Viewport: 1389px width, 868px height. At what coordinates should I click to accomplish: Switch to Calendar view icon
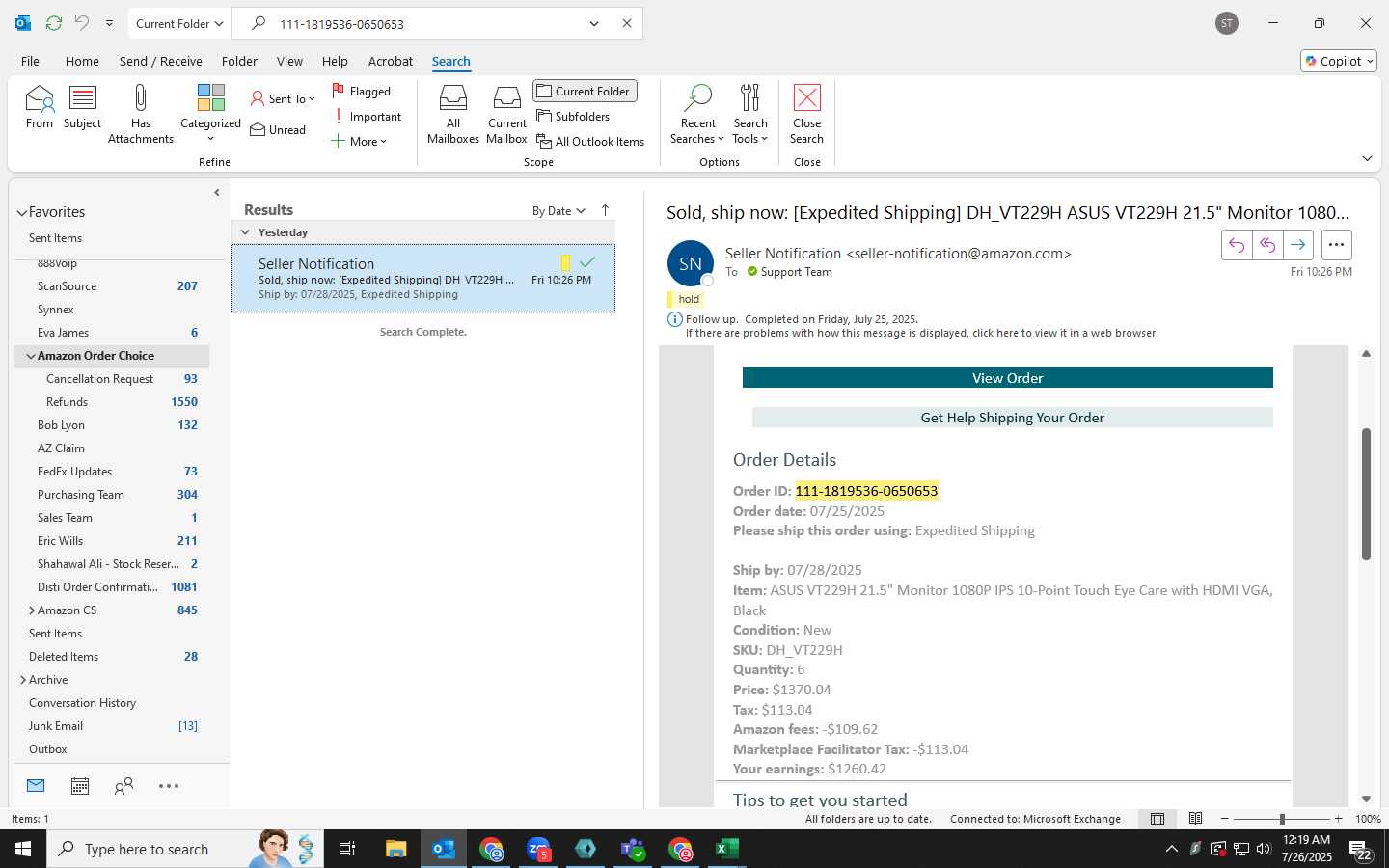[x=80, y=786]
